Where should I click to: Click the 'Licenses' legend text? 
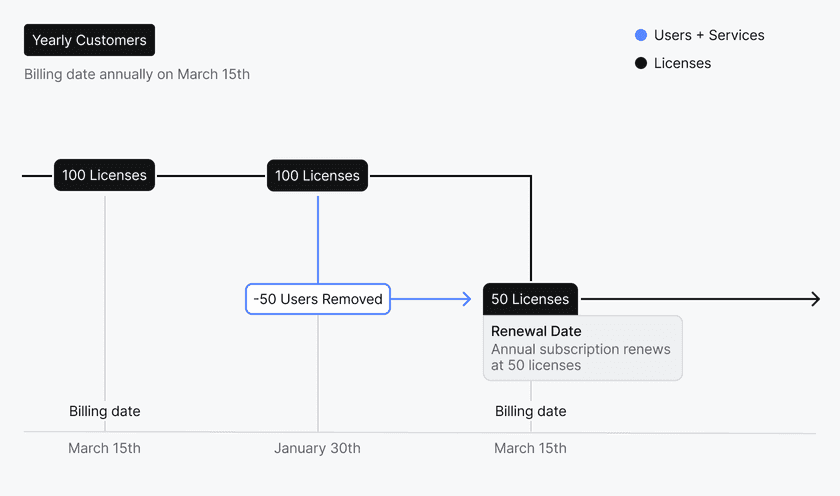pyautogui.click(x=682, y=63)
